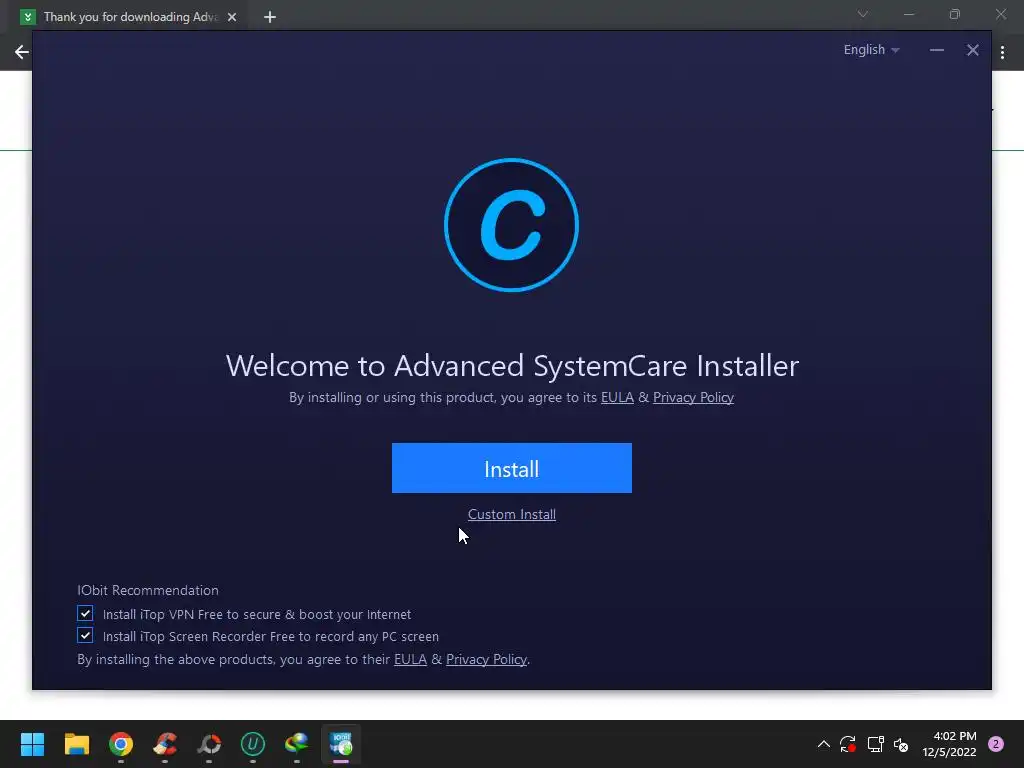Click the blue Install button
Image resolution: width=1024 pixels, height=768 pixels.
coord(511,468)
